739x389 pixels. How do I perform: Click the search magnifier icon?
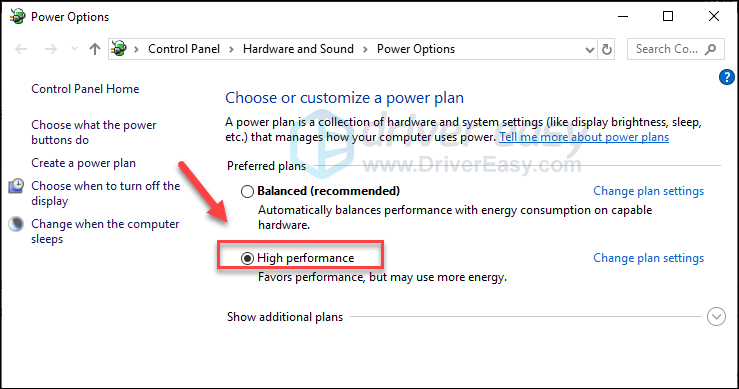coord(710,49)
